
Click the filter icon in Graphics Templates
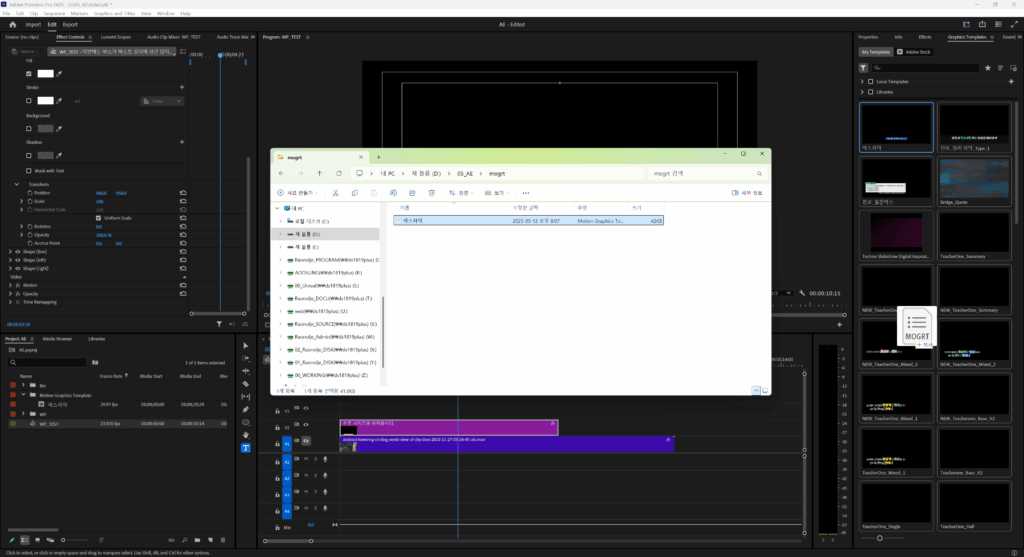tap(863, 68)
